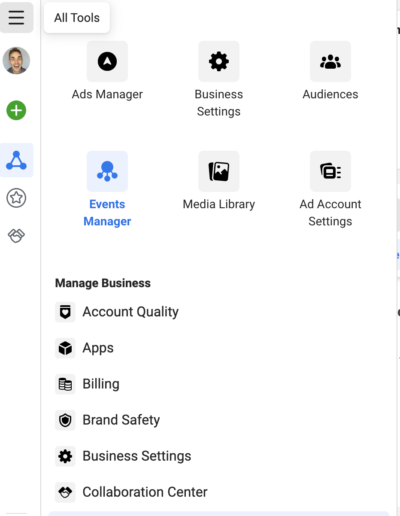Viewport: 400px width, 516px height.
Task: Open the Audiences people icon
Action: 330,61
